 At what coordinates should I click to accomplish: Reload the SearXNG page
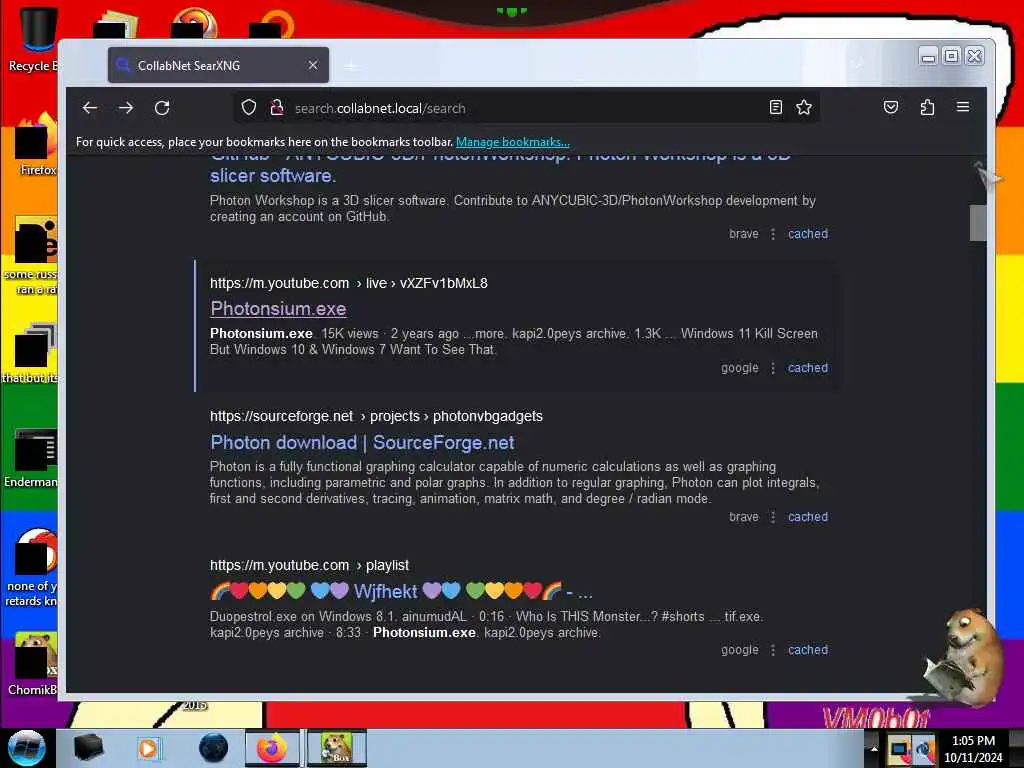(x=162, y=108)
